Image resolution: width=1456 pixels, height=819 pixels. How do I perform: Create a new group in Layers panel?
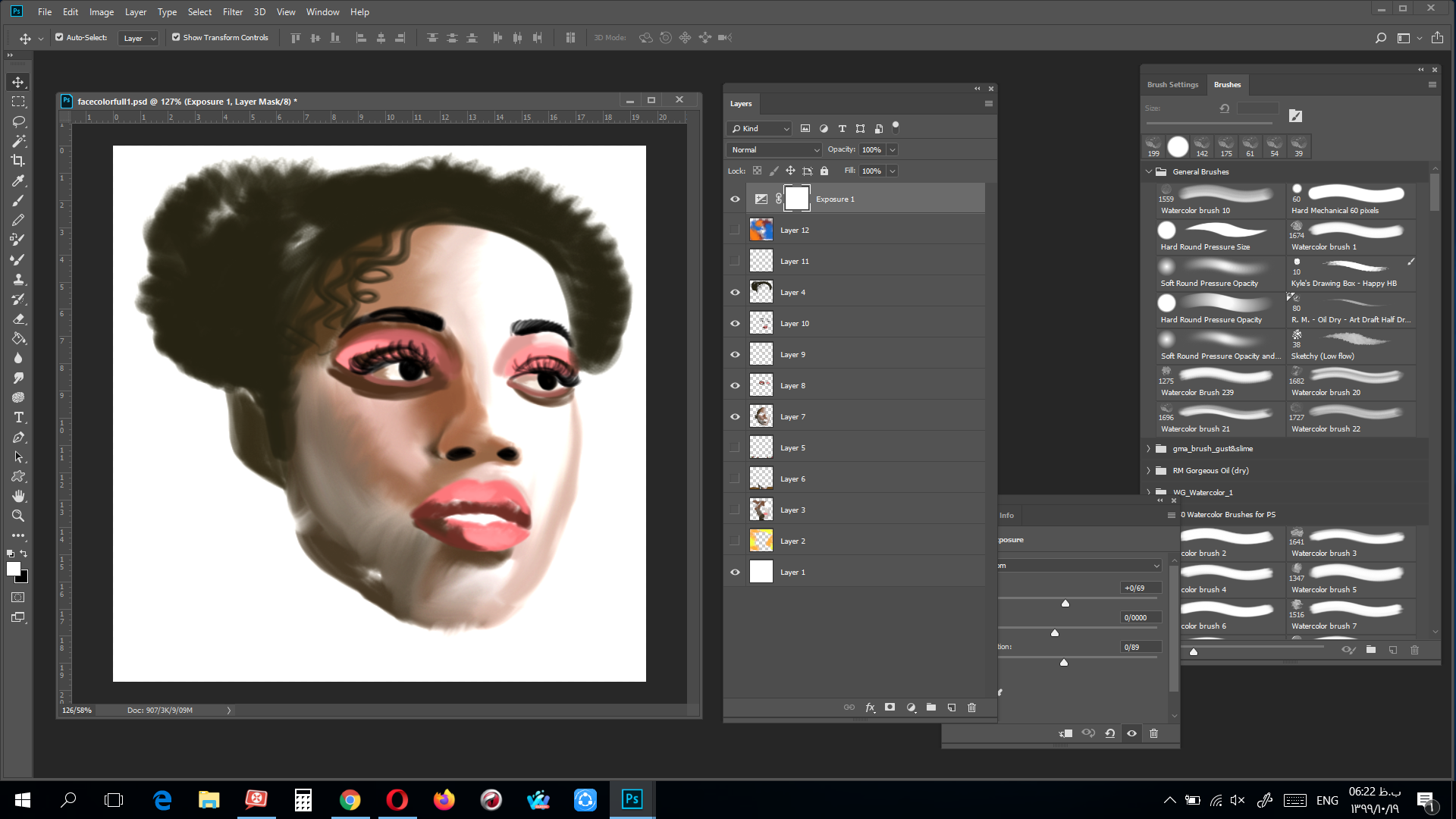(x=931, y=708)
